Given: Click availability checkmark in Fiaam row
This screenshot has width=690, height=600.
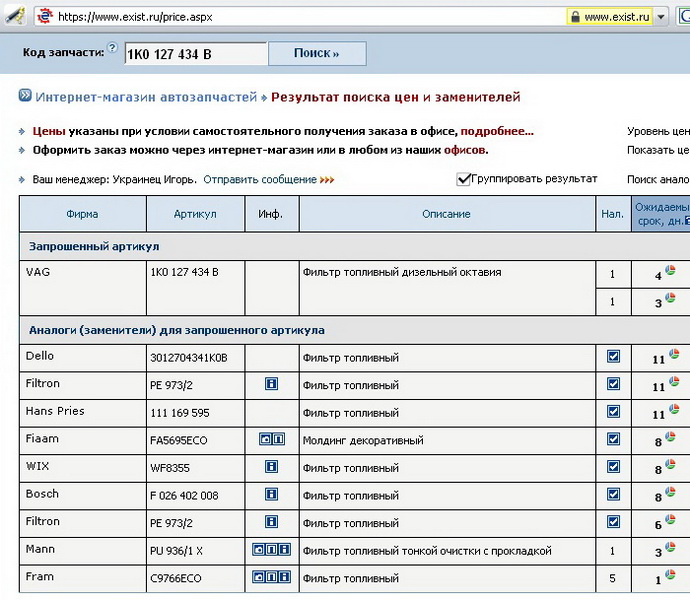Looking at the screenshot, I should [613, 439].
